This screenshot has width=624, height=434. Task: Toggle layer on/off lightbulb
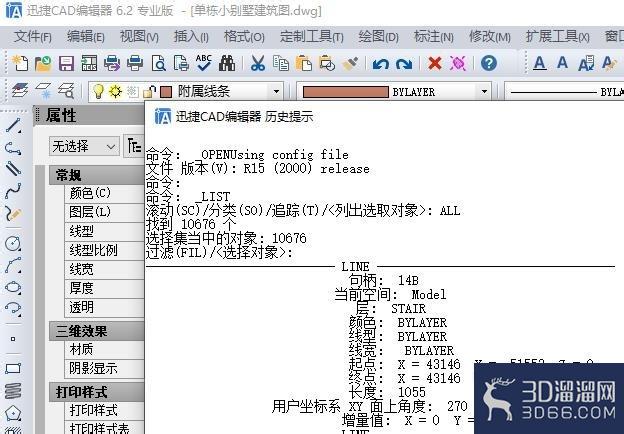pos(98,92)
